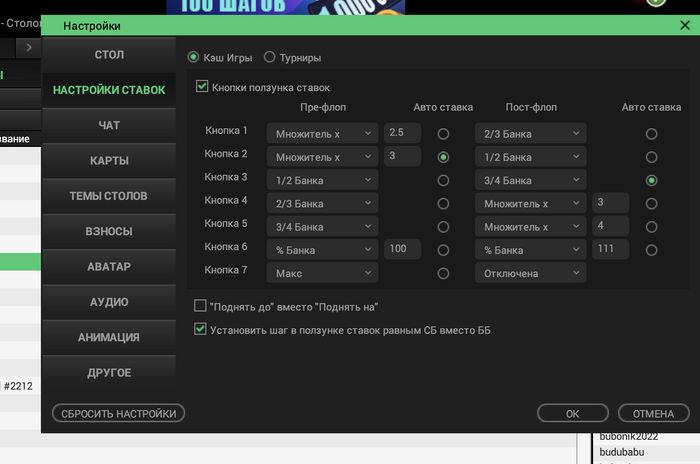Click the СБРОСИТЬ НАСТРОЙКИ button
Image resolution: width=700 pixels, height=464 pixels.
118,414
